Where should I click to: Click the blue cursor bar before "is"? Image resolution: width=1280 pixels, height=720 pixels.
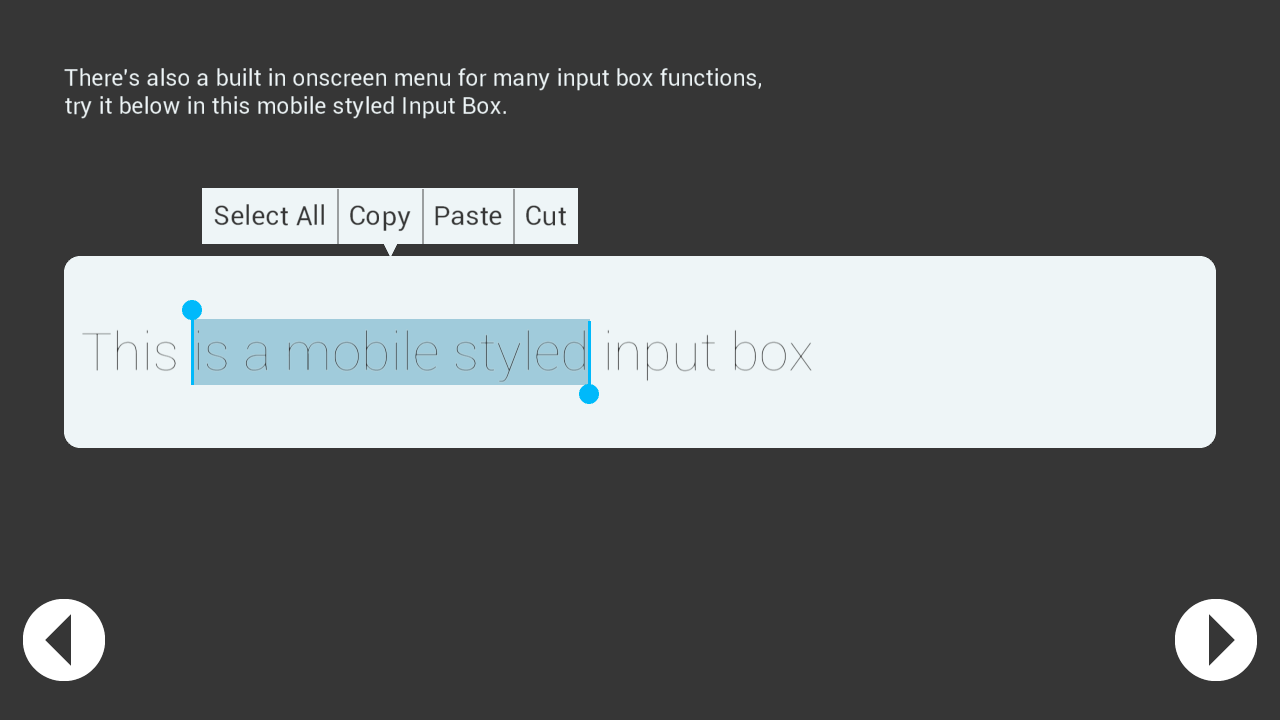192,352
